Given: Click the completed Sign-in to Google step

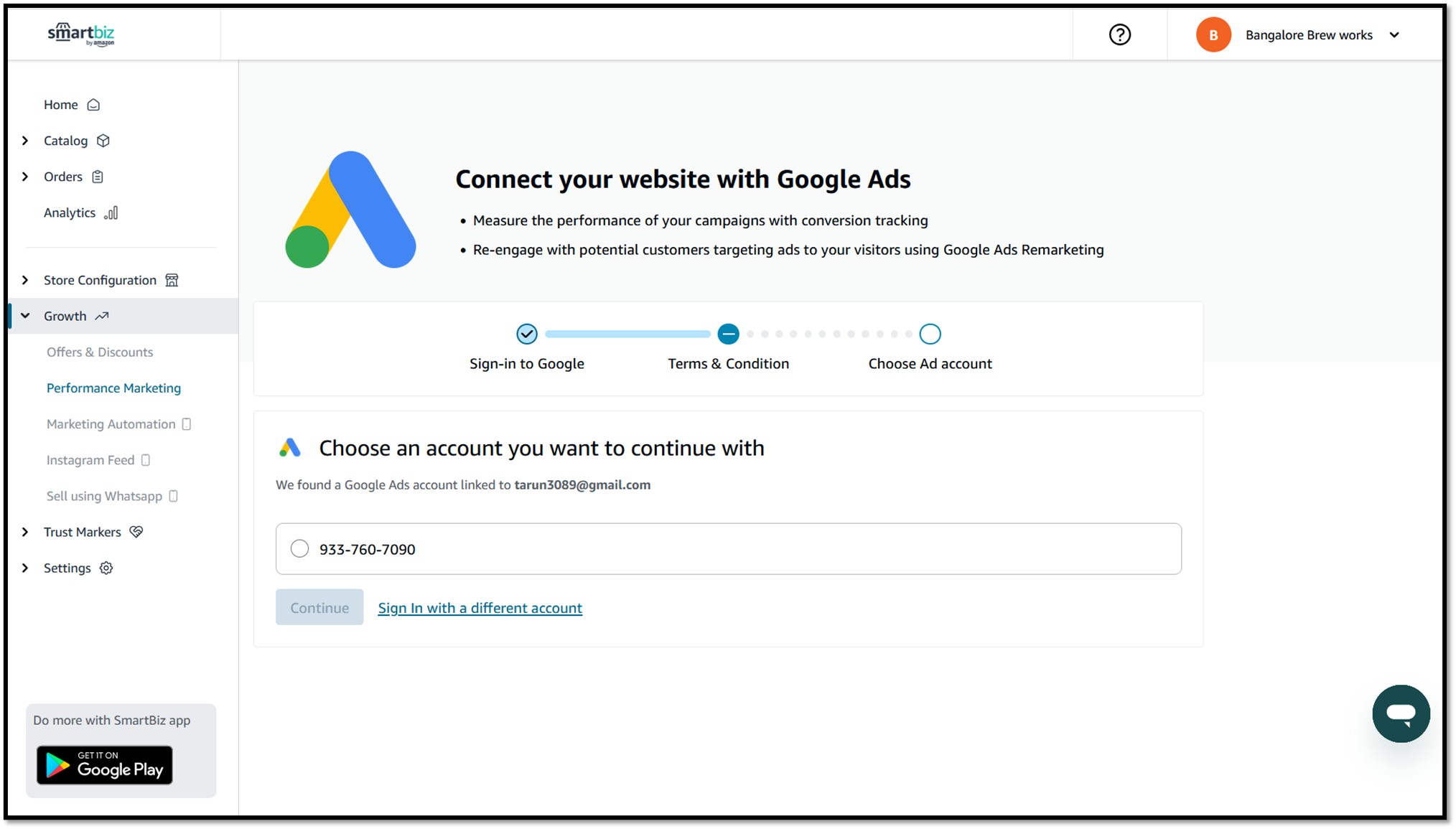Looking at the screenshot, I should pyautogui.click(x=527, y=334).
